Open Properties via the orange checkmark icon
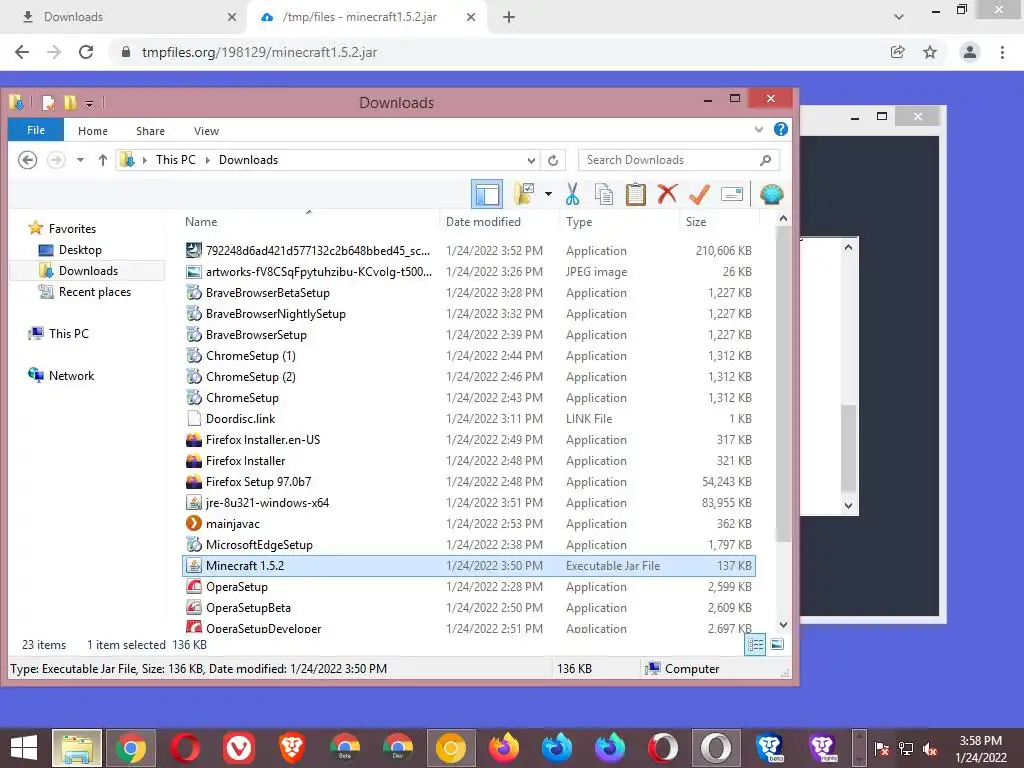This screenshot has height=768, width=1024. coord(699,194)
